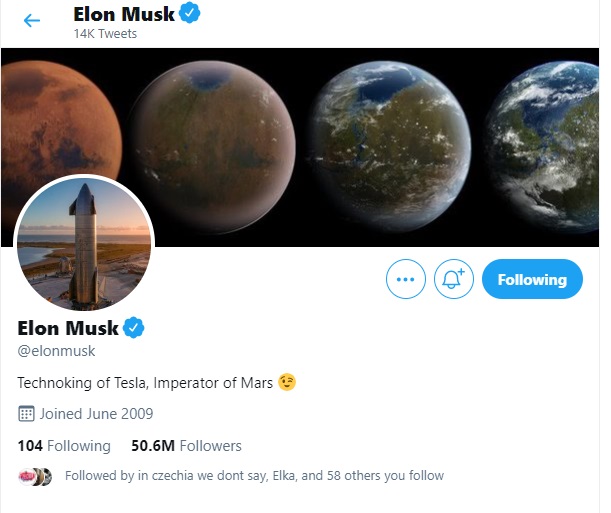Click the calendar icon next to Joined
This screenshot has height=513, width=611.
click(x=26, y=413)
